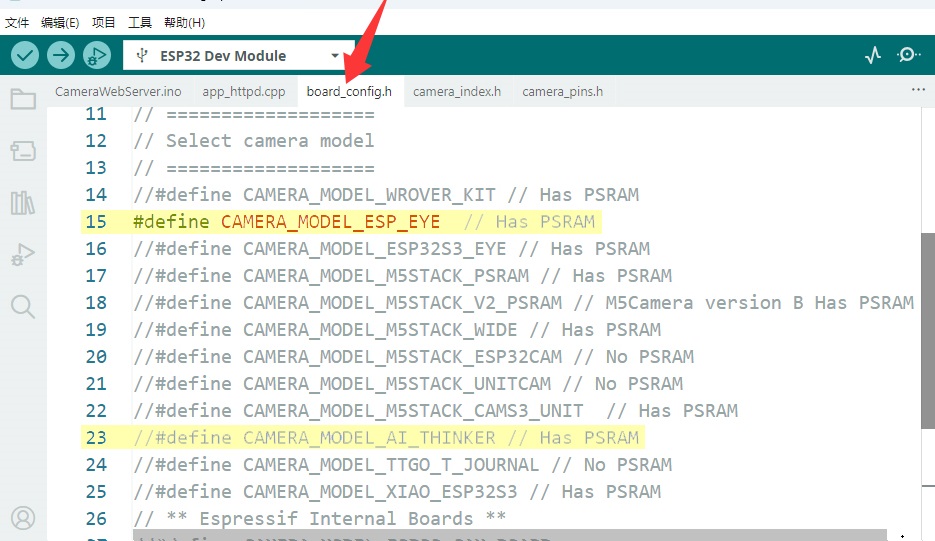The height and width of the screenshot is (541, 935).
Task: Click the CAMERA_MODEL_TTGO_T_JOURNAL line
Action: [403, 465]
